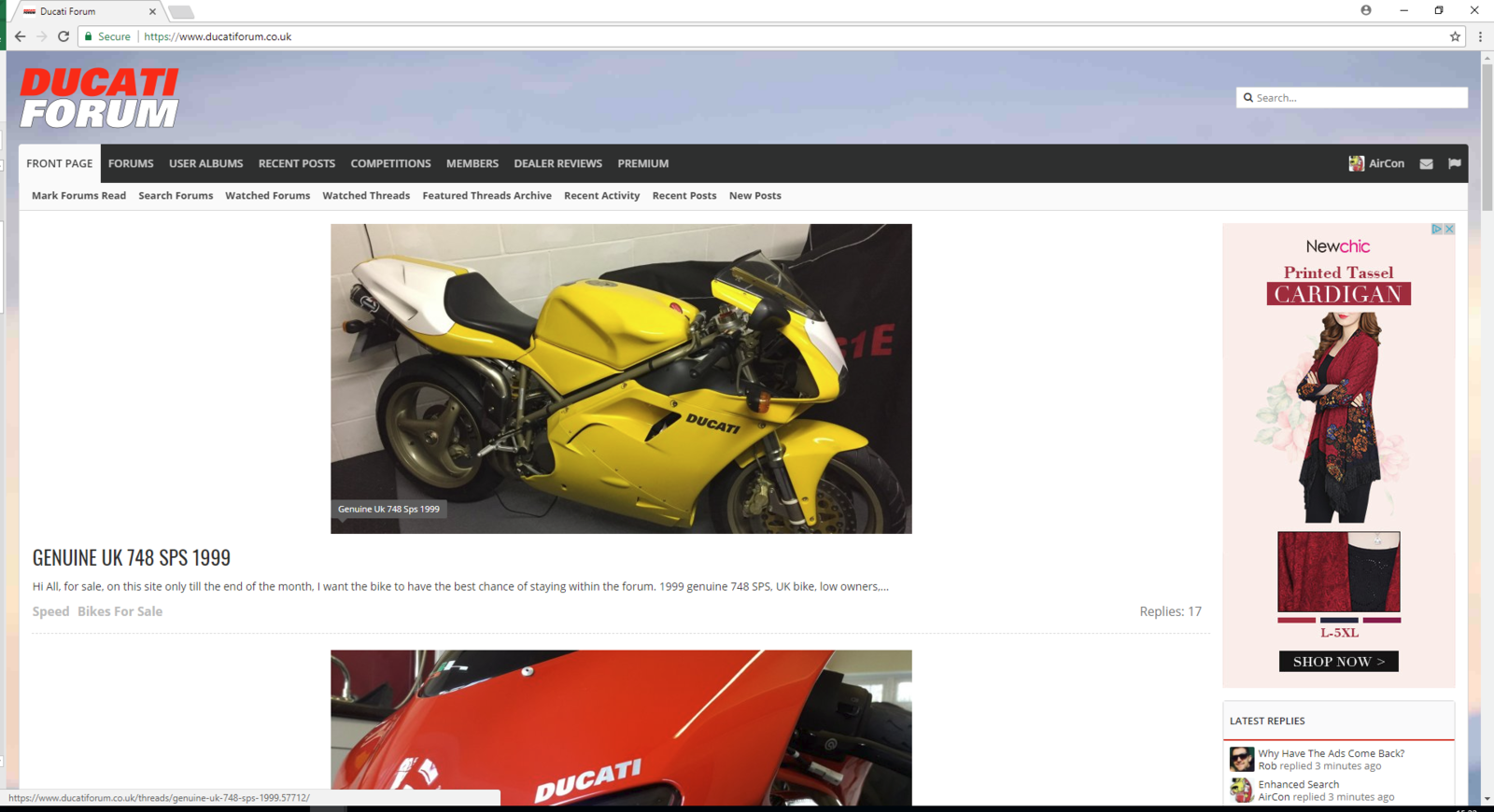Click the cardigan fabric detail image
The width and height of the screenshot is (1494, 812).
1339,571
